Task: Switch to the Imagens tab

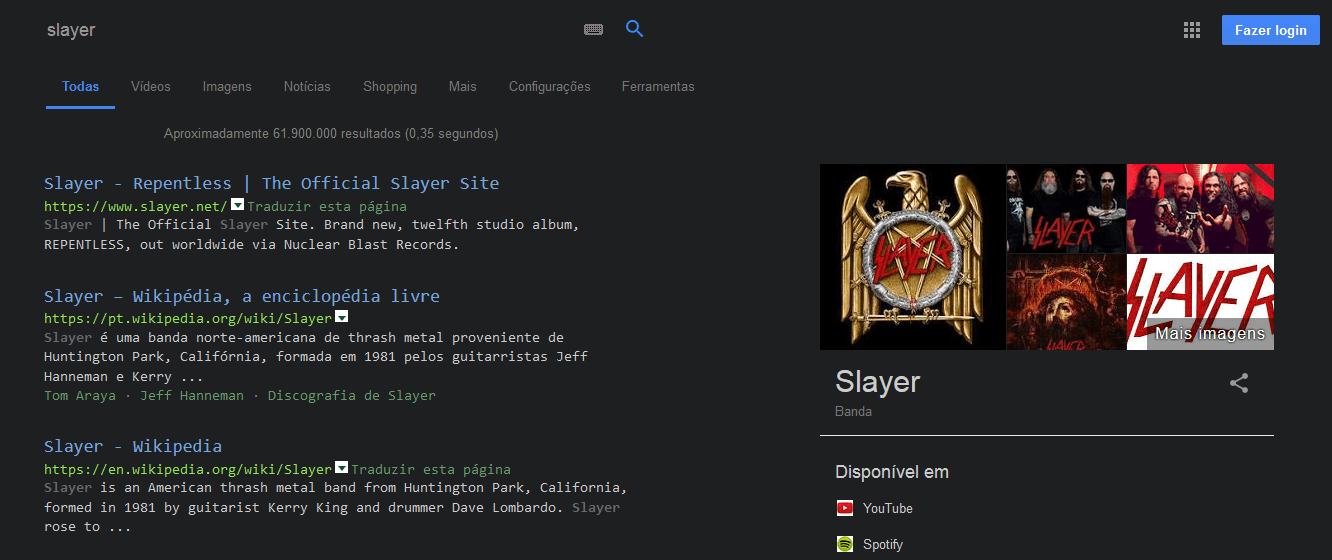Action: [x=227, y=87]
